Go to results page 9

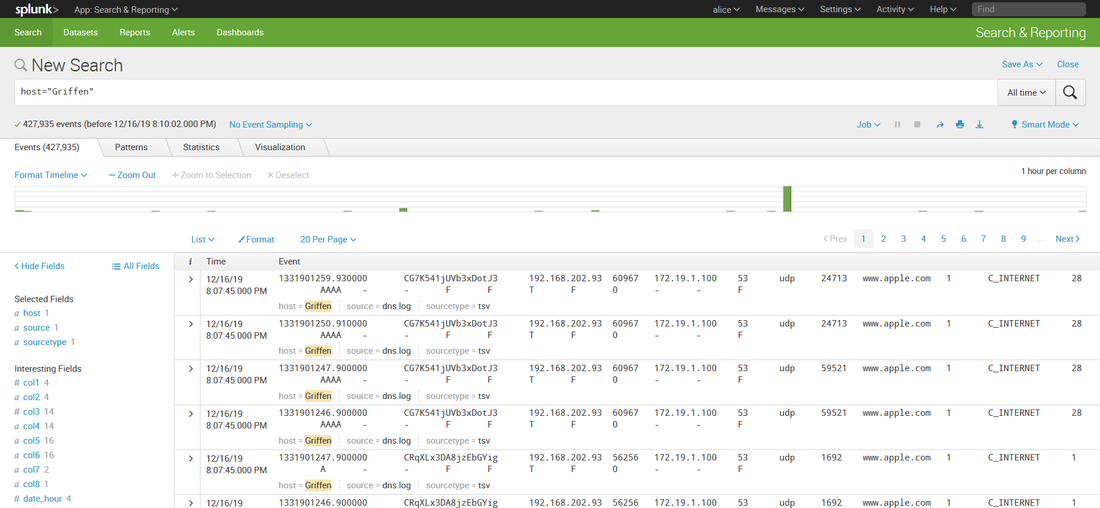[x=1024, y=239]
